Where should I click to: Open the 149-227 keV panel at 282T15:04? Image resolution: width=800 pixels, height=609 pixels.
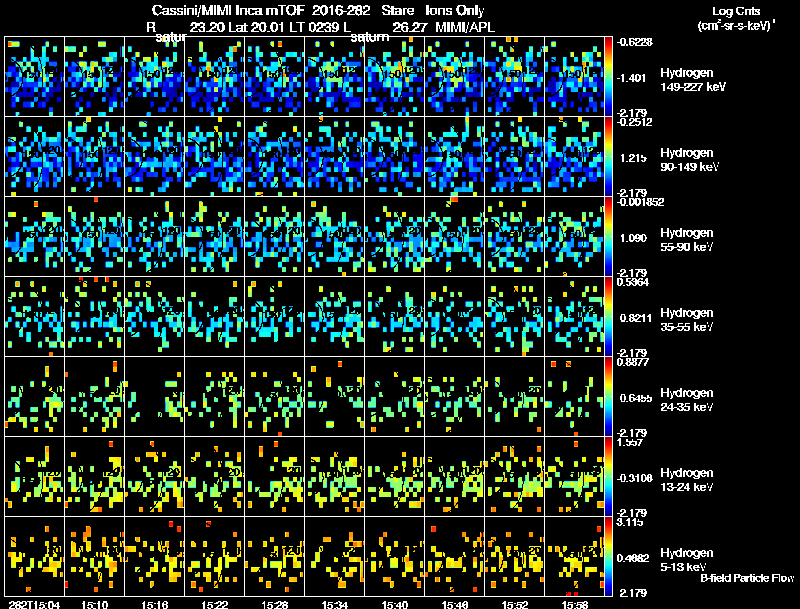pos(34,77)
